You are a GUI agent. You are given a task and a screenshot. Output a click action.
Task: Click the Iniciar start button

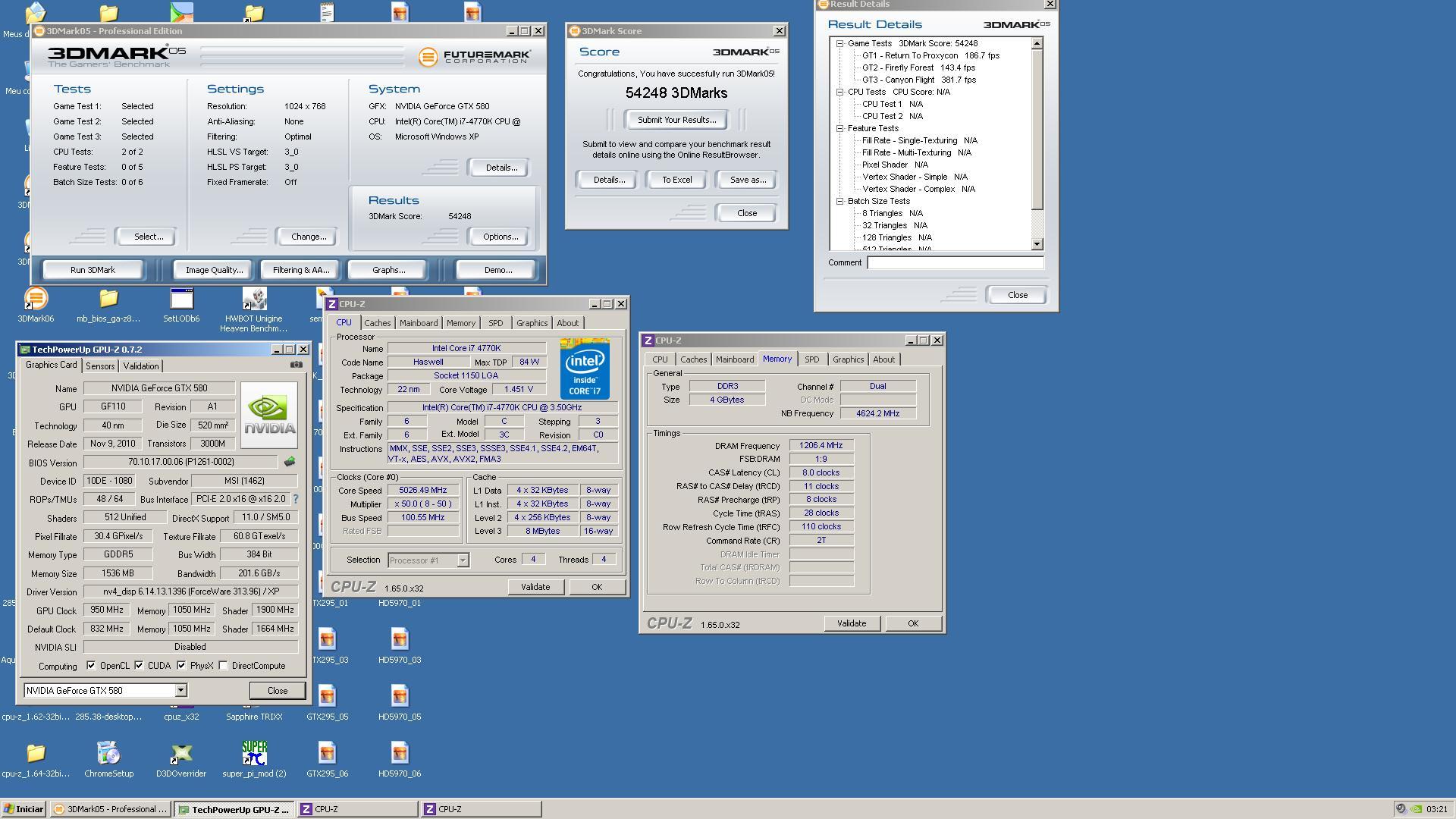(x=24, y=809)
